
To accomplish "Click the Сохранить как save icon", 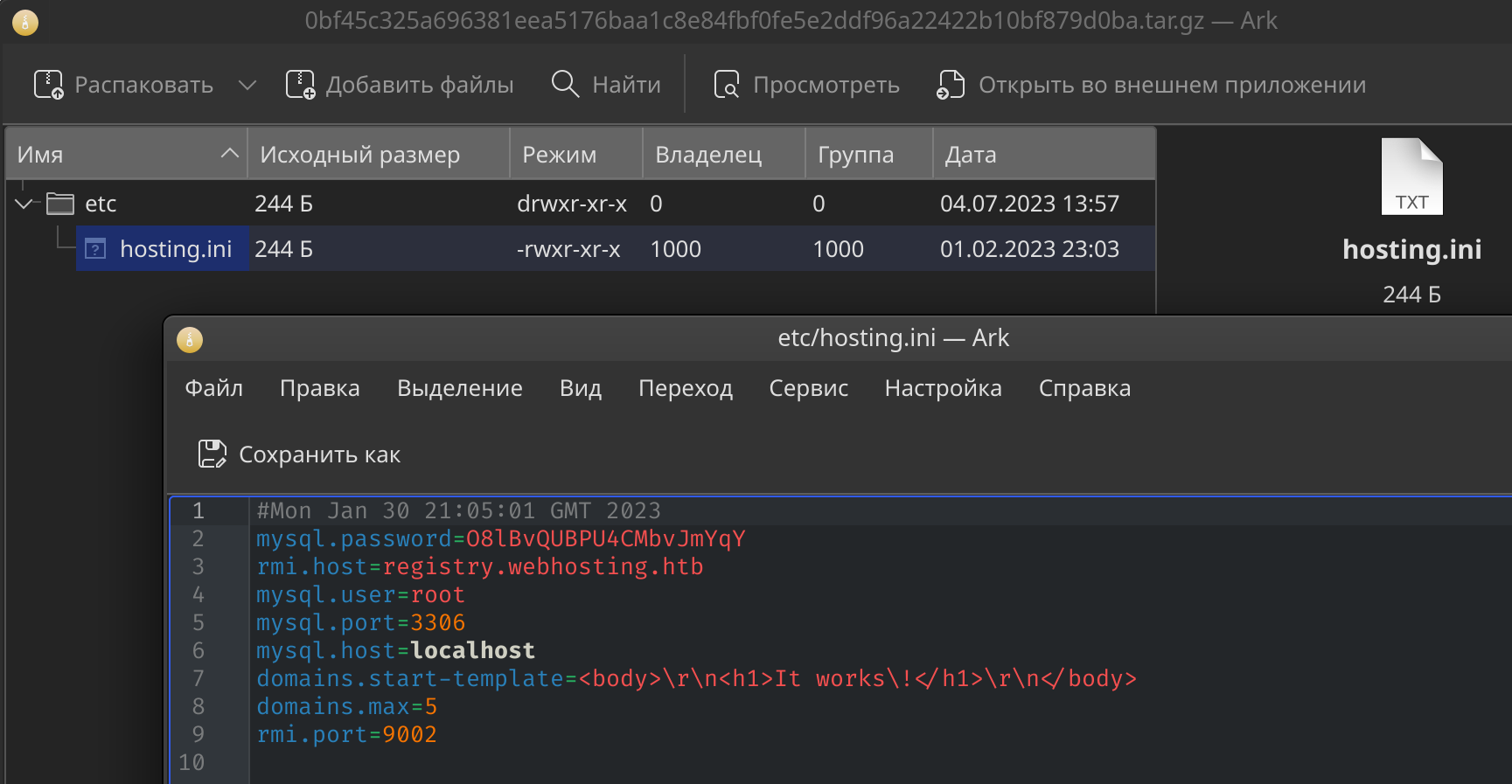I will tap(213, 454).
